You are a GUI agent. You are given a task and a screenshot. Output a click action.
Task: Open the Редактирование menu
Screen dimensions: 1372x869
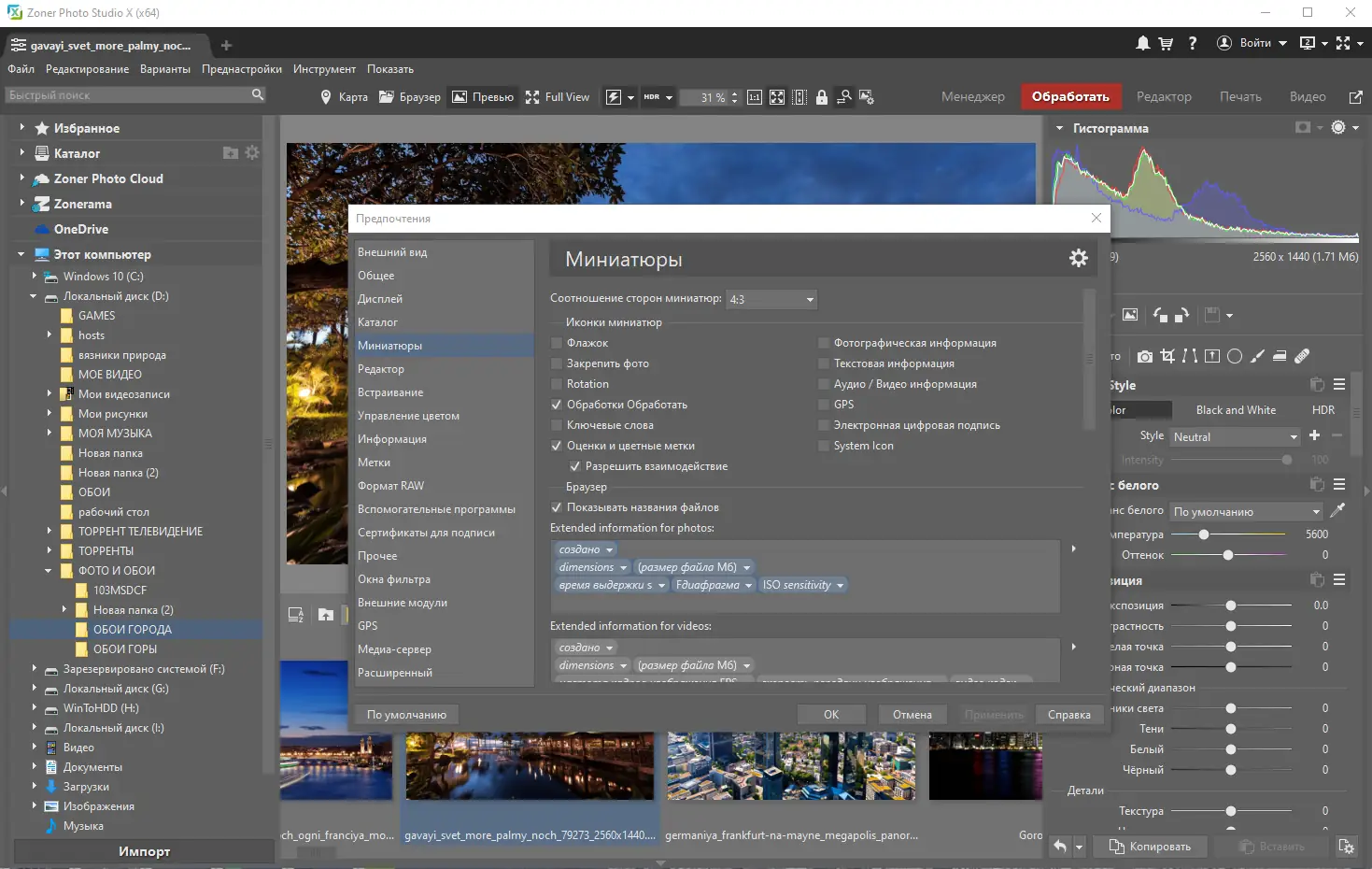tap(87, 69)
